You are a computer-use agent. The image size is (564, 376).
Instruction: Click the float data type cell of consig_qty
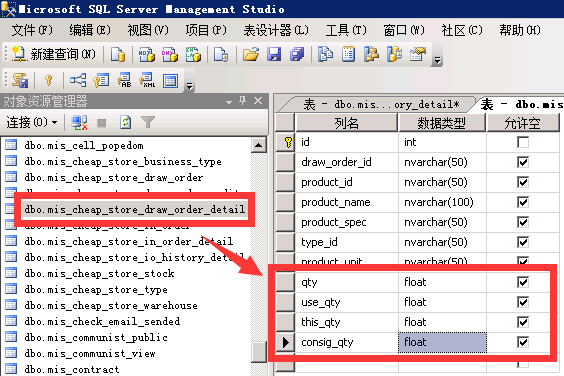pos(442,342)
